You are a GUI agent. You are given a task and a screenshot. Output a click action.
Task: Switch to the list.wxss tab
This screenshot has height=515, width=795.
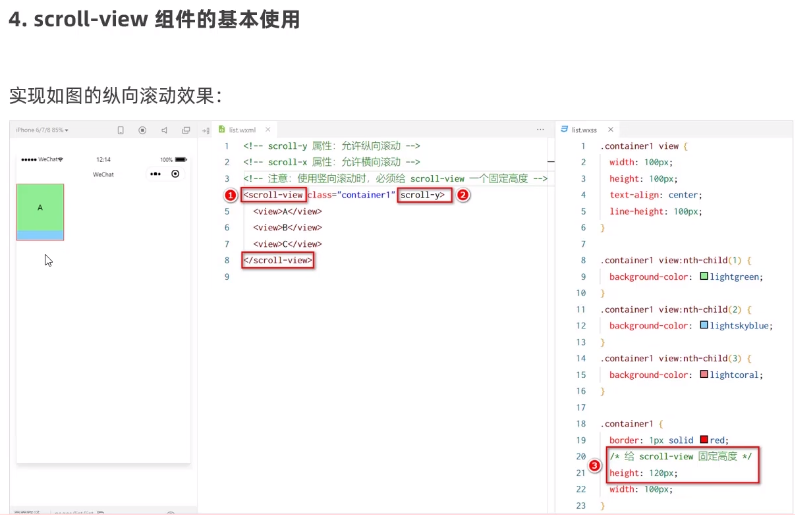(x=584, y=130)
